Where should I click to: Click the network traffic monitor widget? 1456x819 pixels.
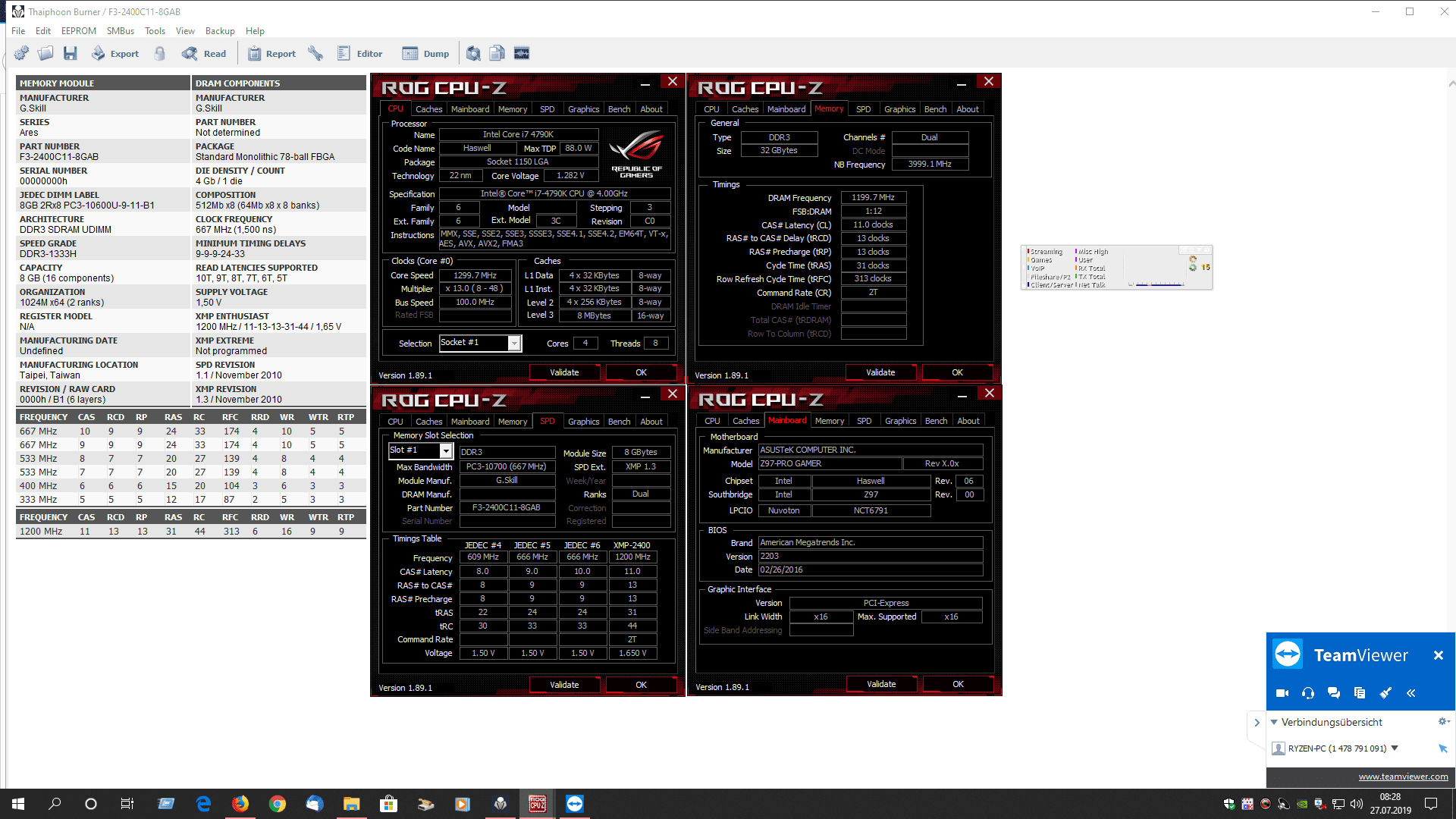[x=1116, y=267]
